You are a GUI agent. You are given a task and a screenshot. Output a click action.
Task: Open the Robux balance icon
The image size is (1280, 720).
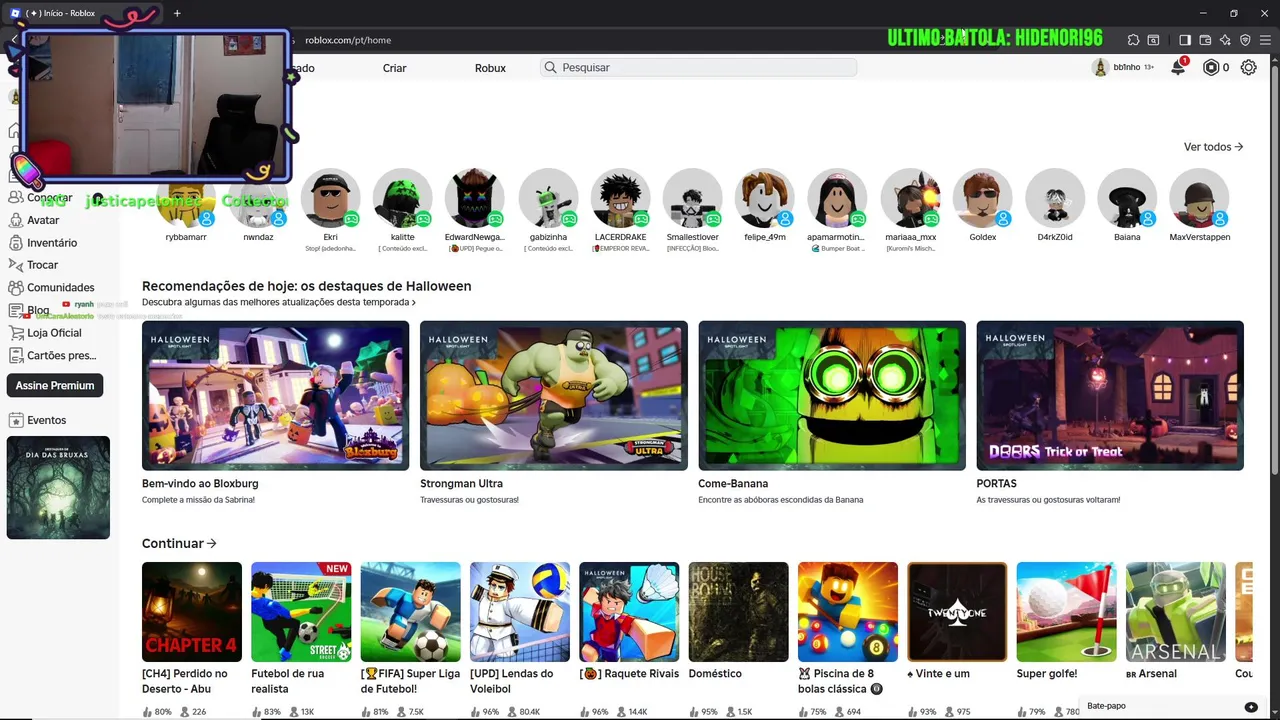coord(1211,67)
